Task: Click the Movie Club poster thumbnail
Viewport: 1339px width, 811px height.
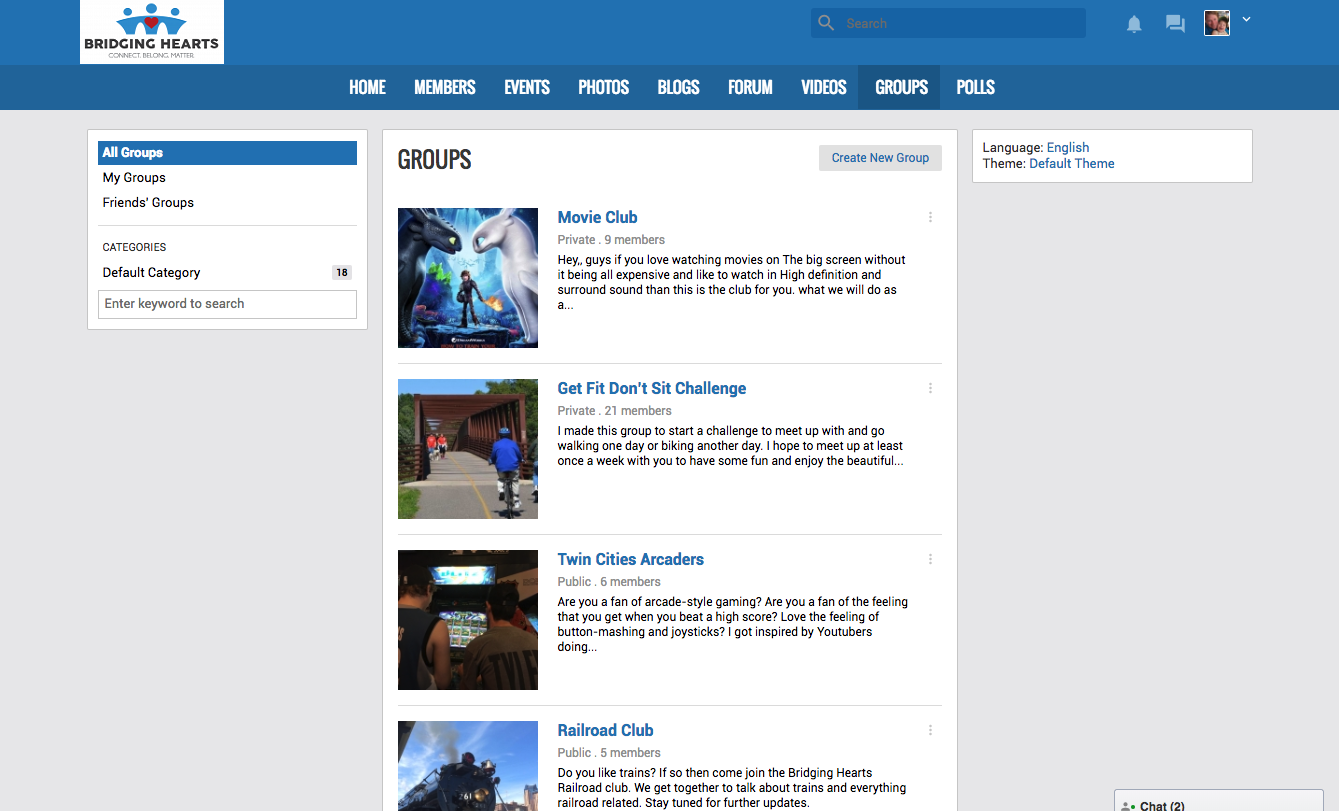Action: 468,278
